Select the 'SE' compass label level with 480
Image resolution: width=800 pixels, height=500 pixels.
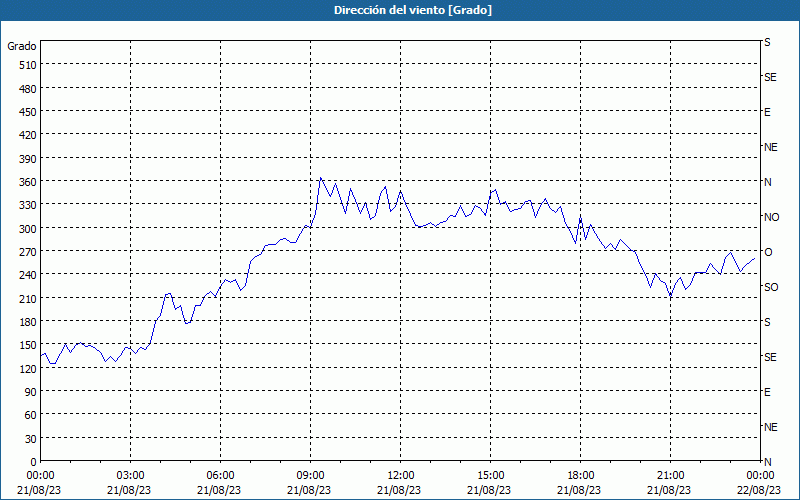click(x=770, y=77)
